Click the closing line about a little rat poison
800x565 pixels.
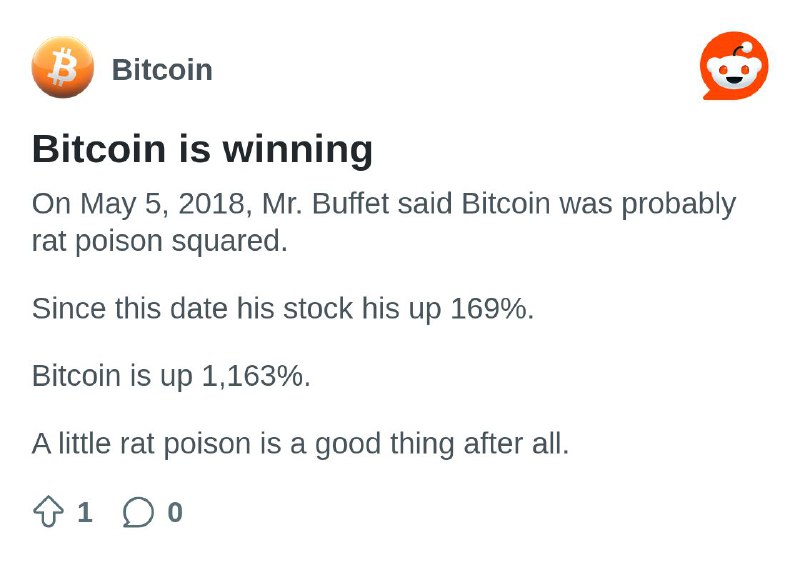[300, 444]
